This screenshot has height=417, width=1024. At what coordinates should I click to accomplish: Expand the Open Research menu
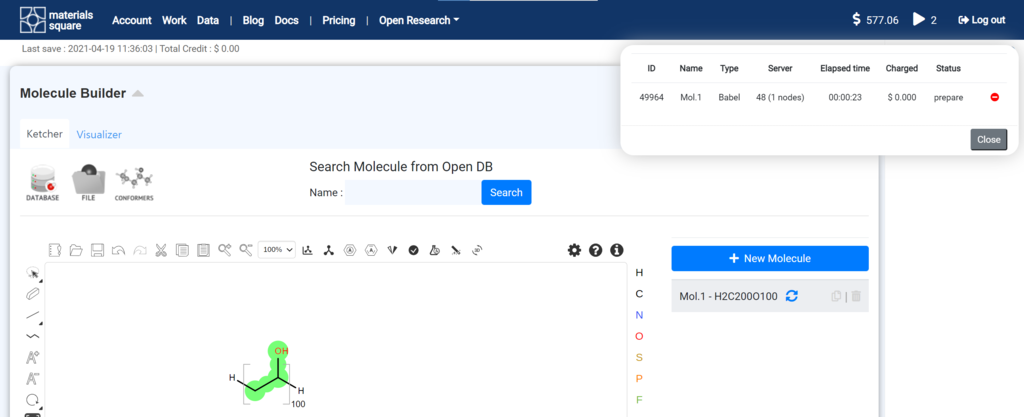[419, 20]
